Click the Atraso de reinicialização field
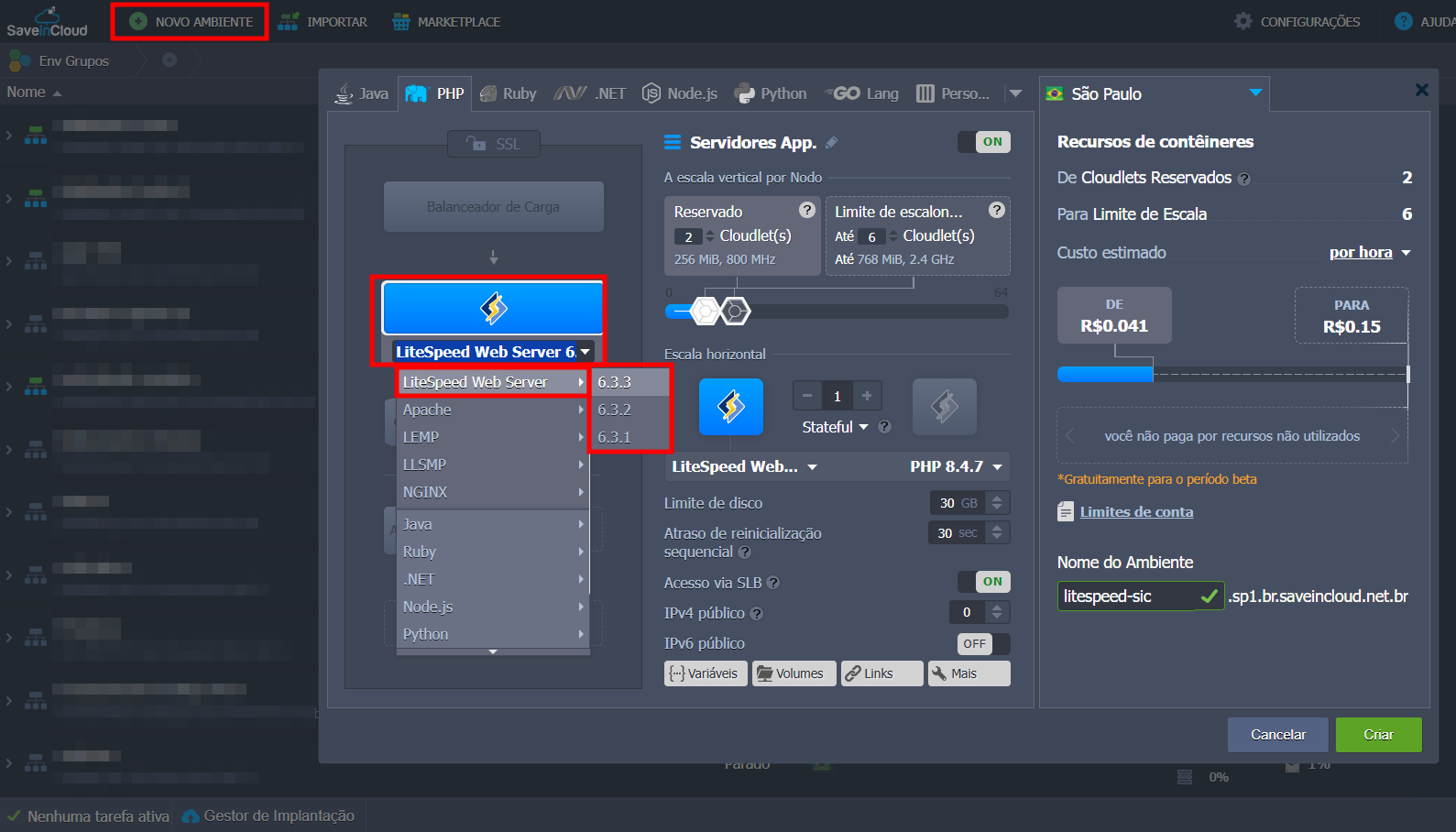Viewport: 1456px width, 832px height. pos(958,532)
